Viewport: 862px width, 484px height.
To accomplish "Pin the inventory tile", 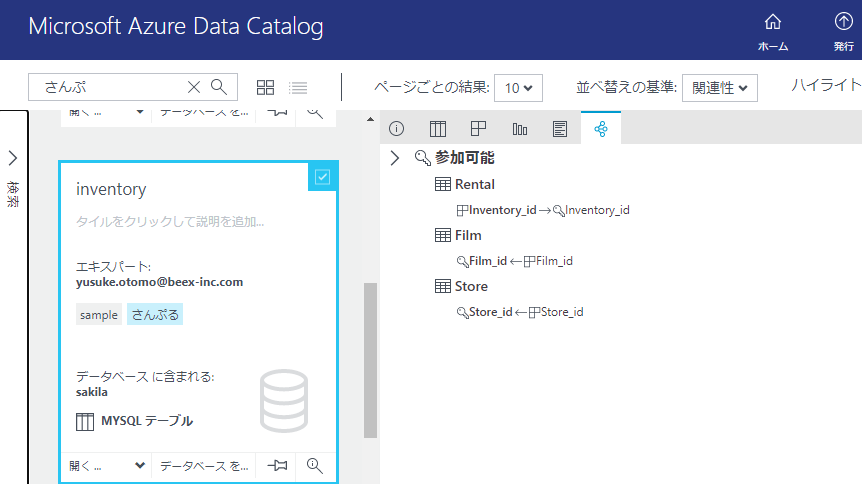I will pos(277,466).
